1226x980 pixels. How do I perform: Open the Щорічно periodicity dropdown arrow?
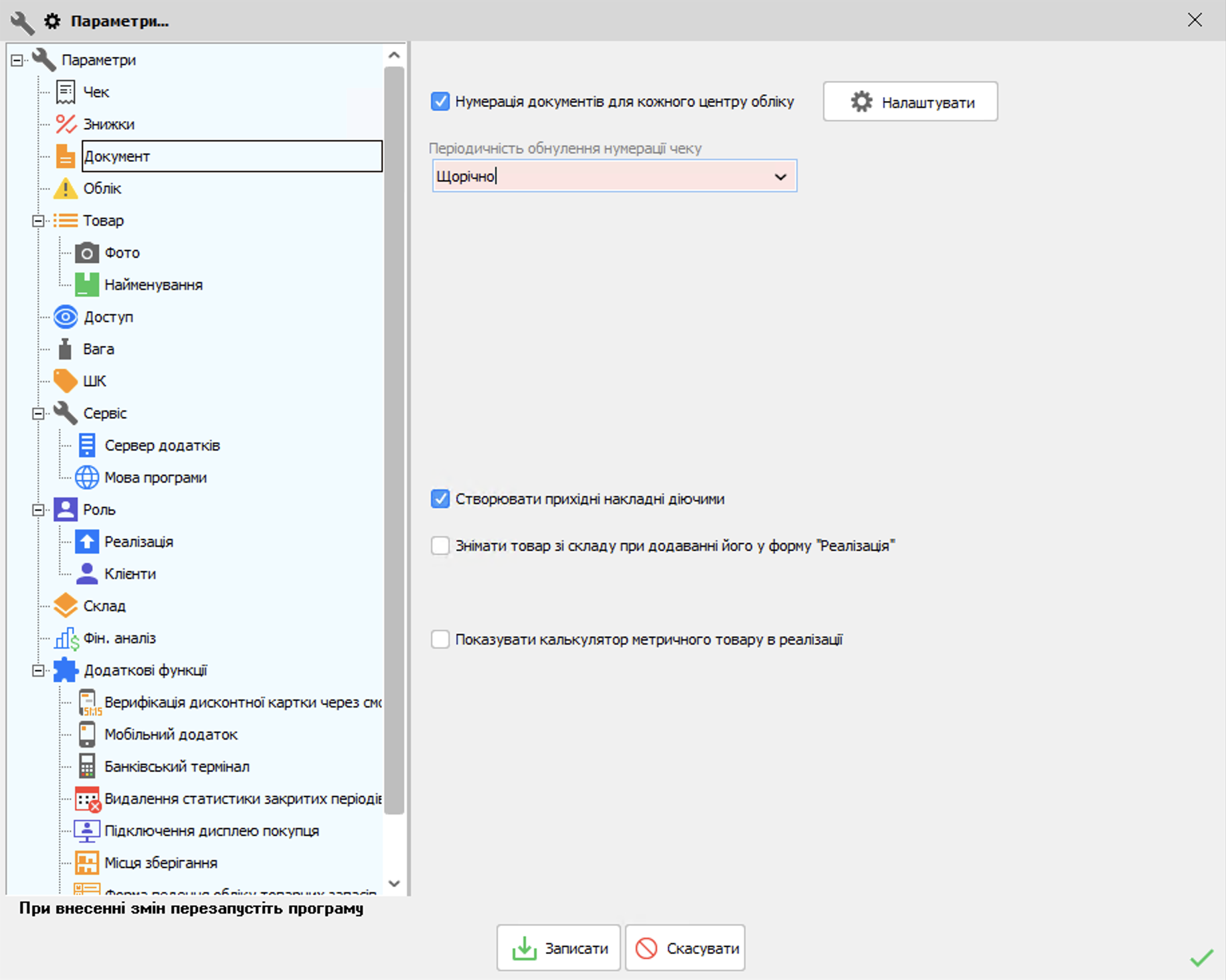(x=780, y=177)
